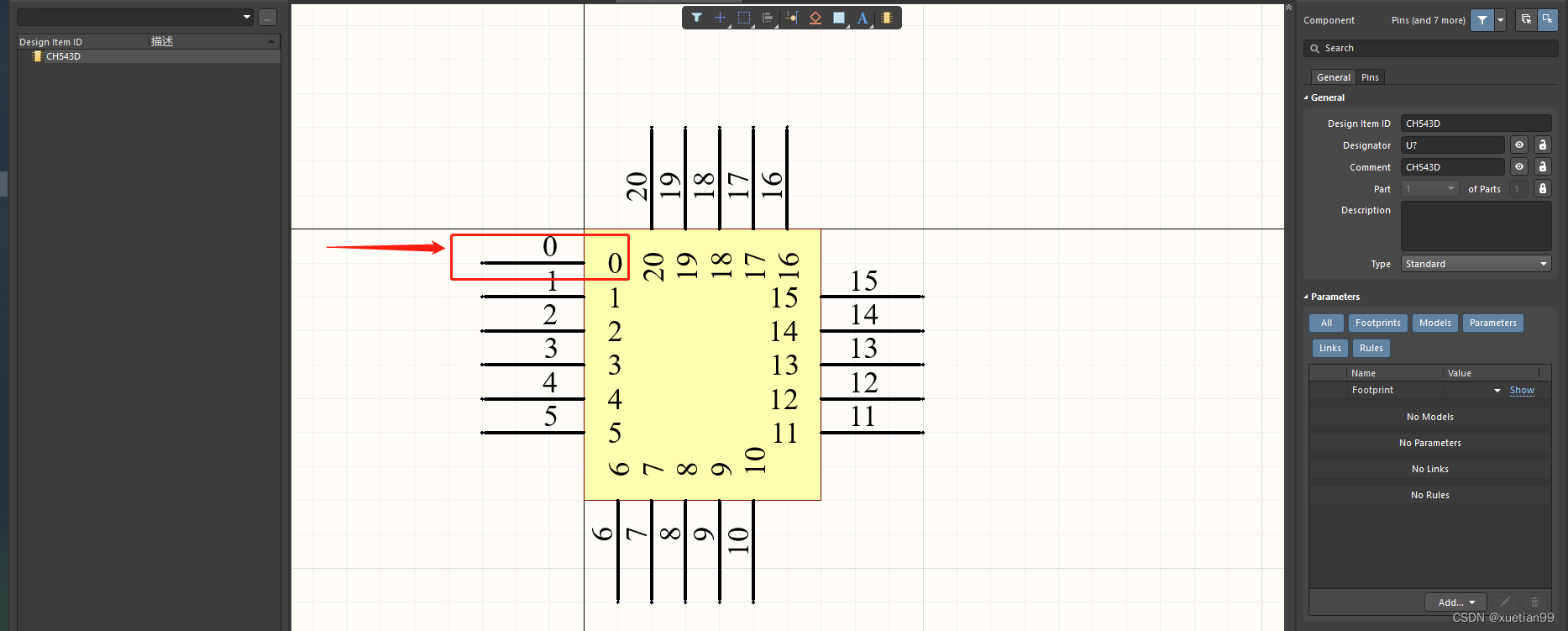Switch to the Pins tab
The width and height of the screenshot is (1568, 631).
(x=1370, y=77)
